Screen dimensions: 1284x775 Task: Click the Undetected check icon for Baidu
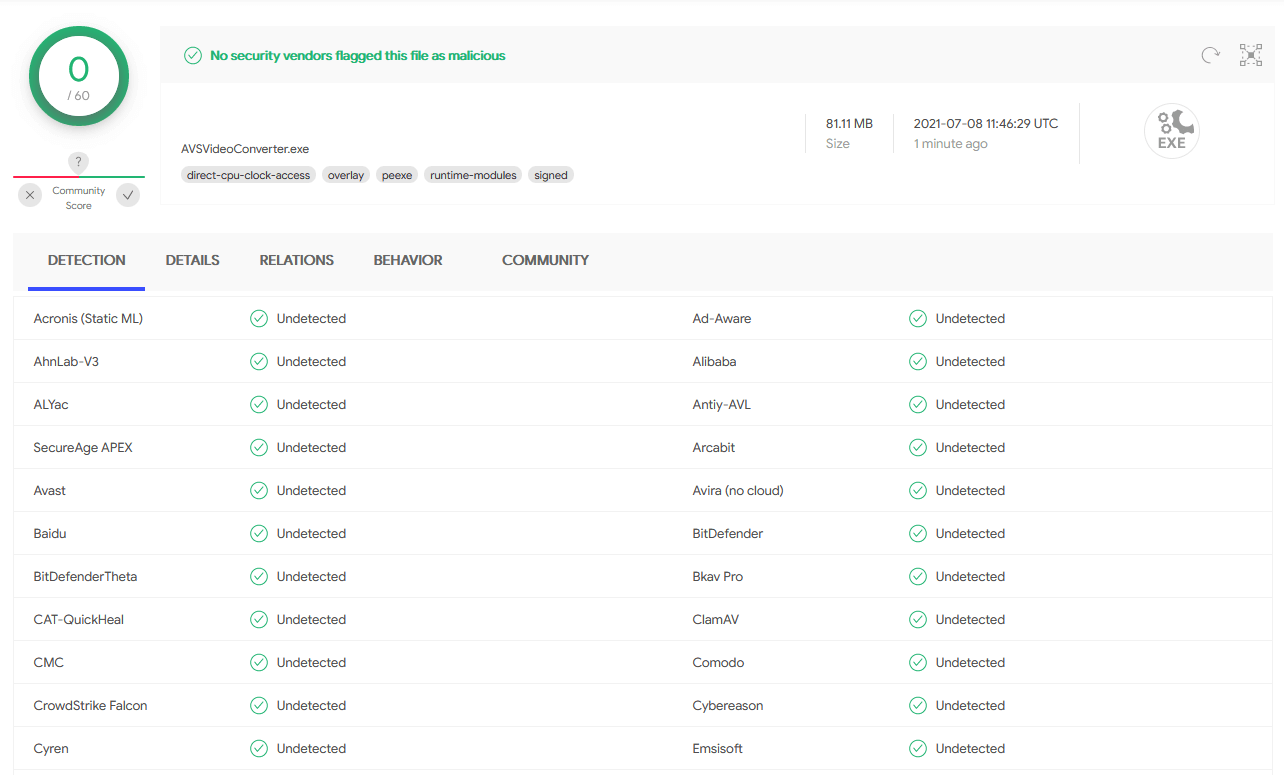259,534
